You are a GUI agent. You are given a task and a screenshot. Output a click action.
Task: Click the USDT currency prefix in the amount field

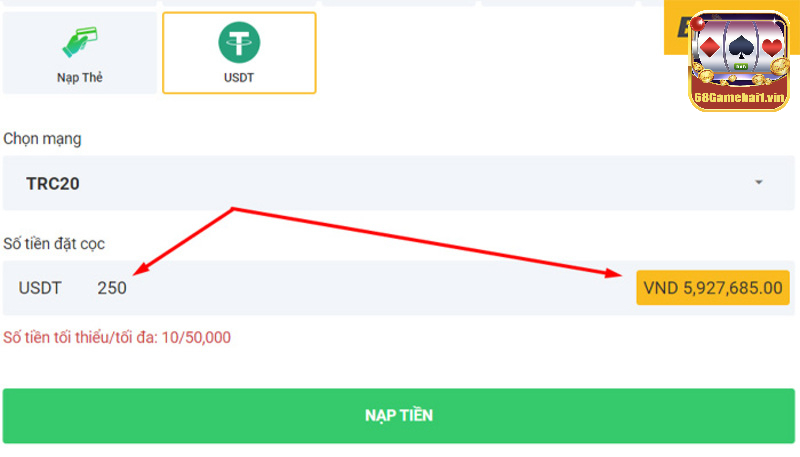pos(40,288)
